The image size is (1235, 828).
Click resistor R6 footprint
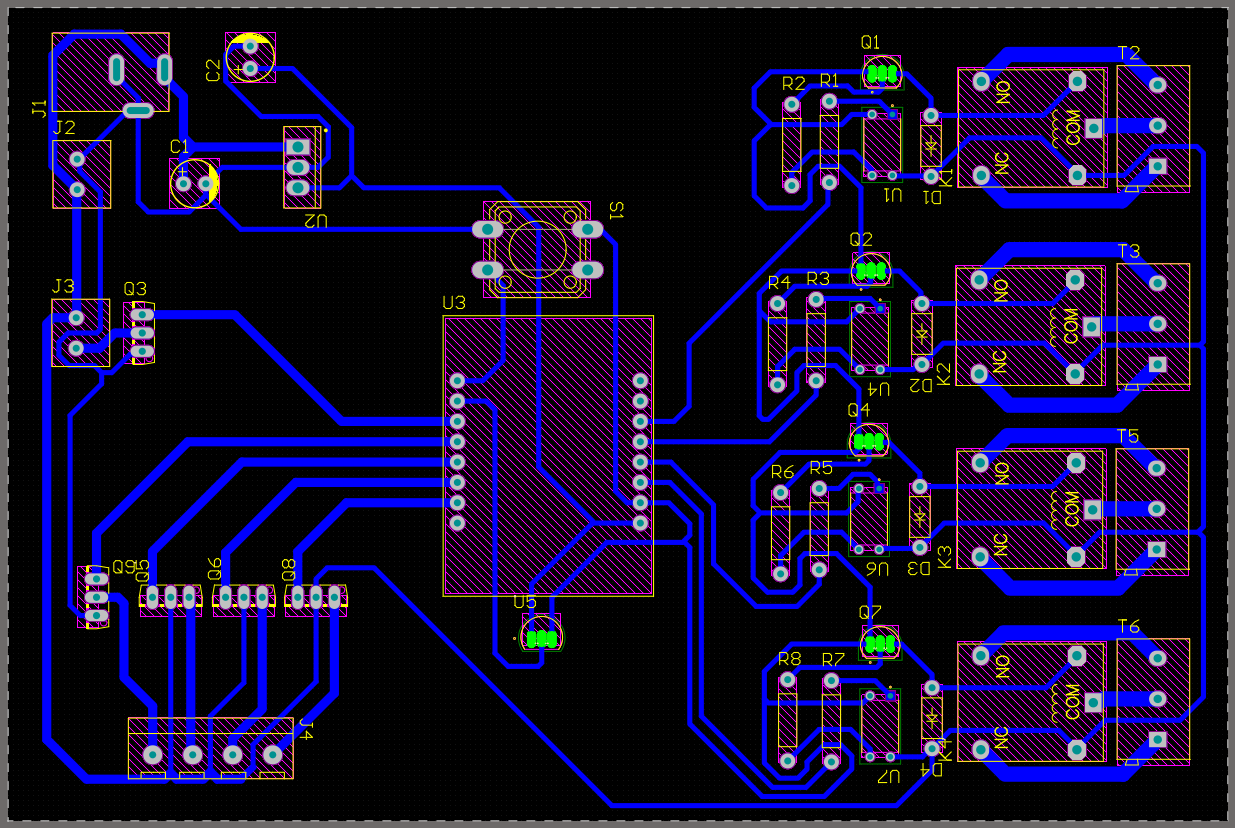[780, 534]
